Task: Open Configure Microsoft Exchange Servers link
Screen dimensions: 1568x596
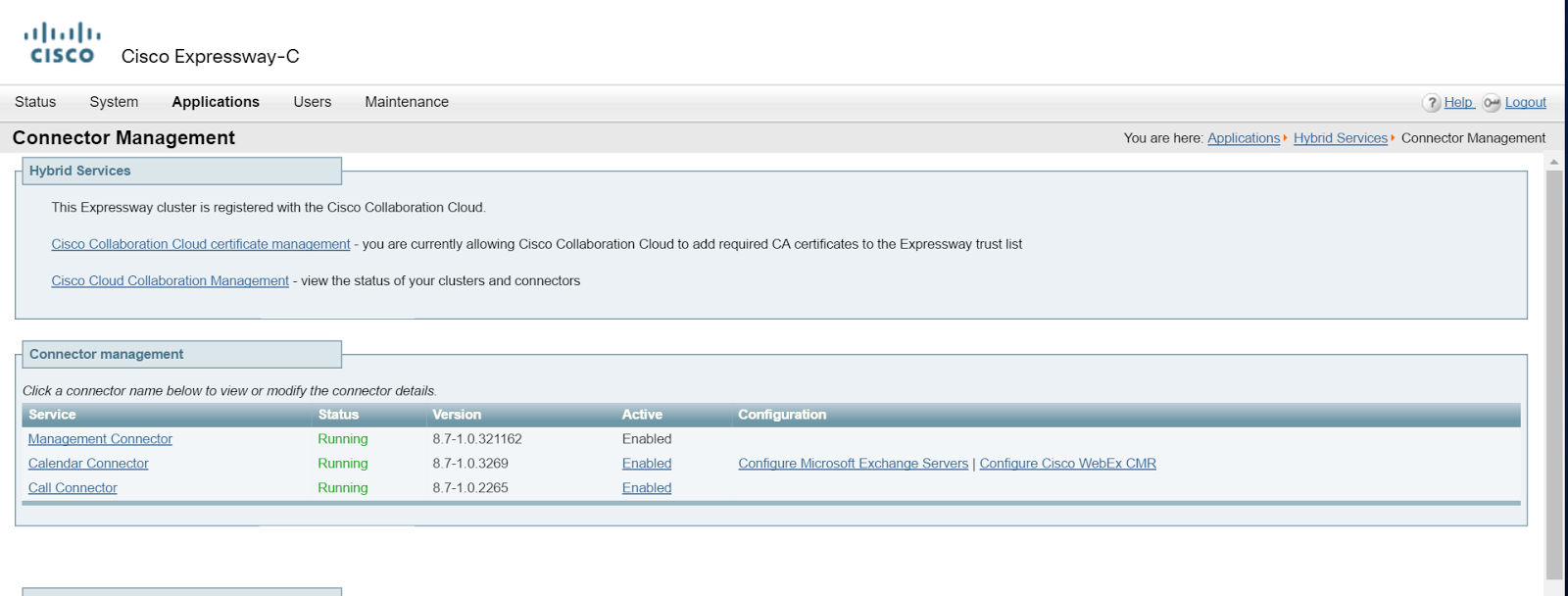Action: pos(854,464)
